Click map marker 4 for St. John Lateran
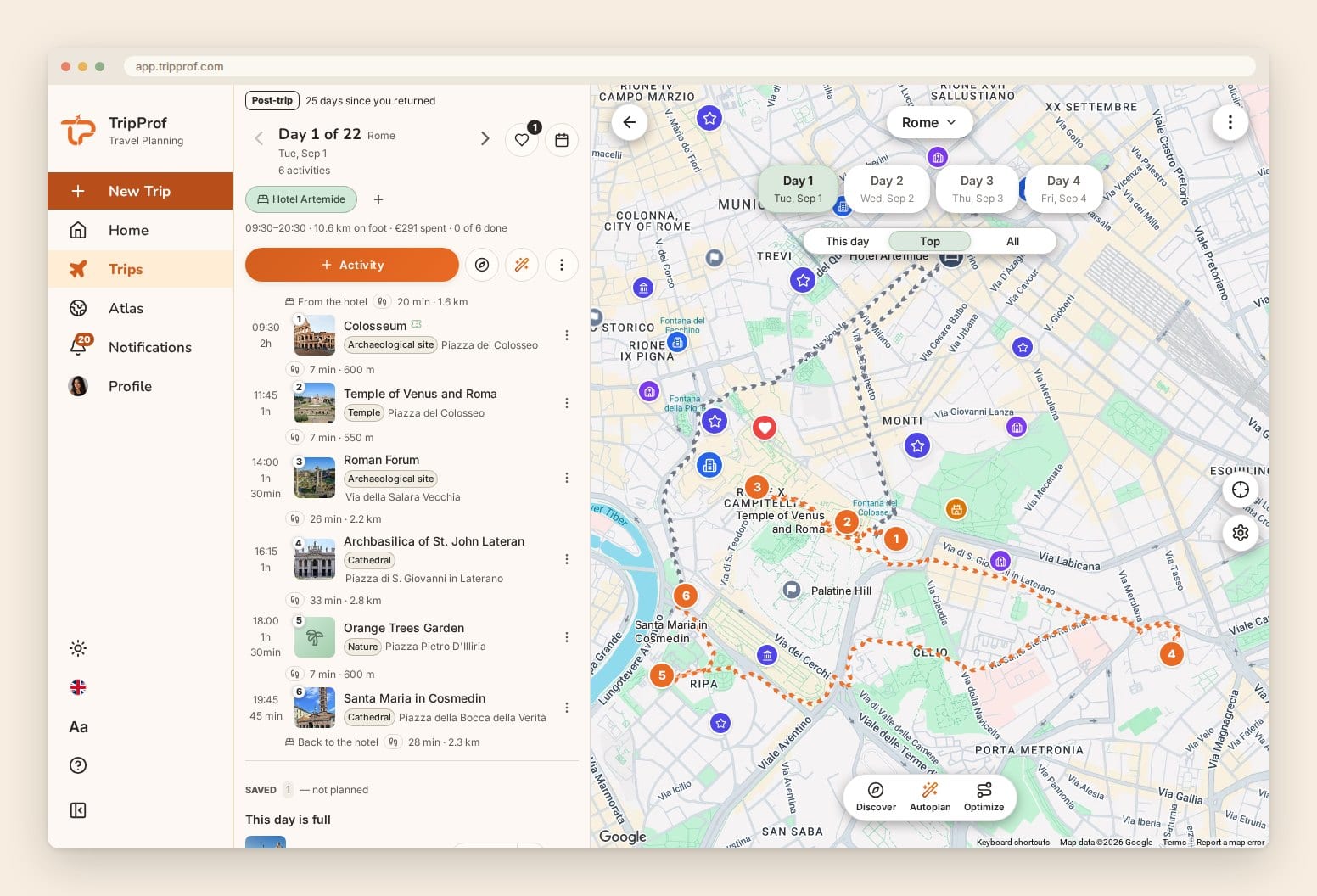 1172,654
